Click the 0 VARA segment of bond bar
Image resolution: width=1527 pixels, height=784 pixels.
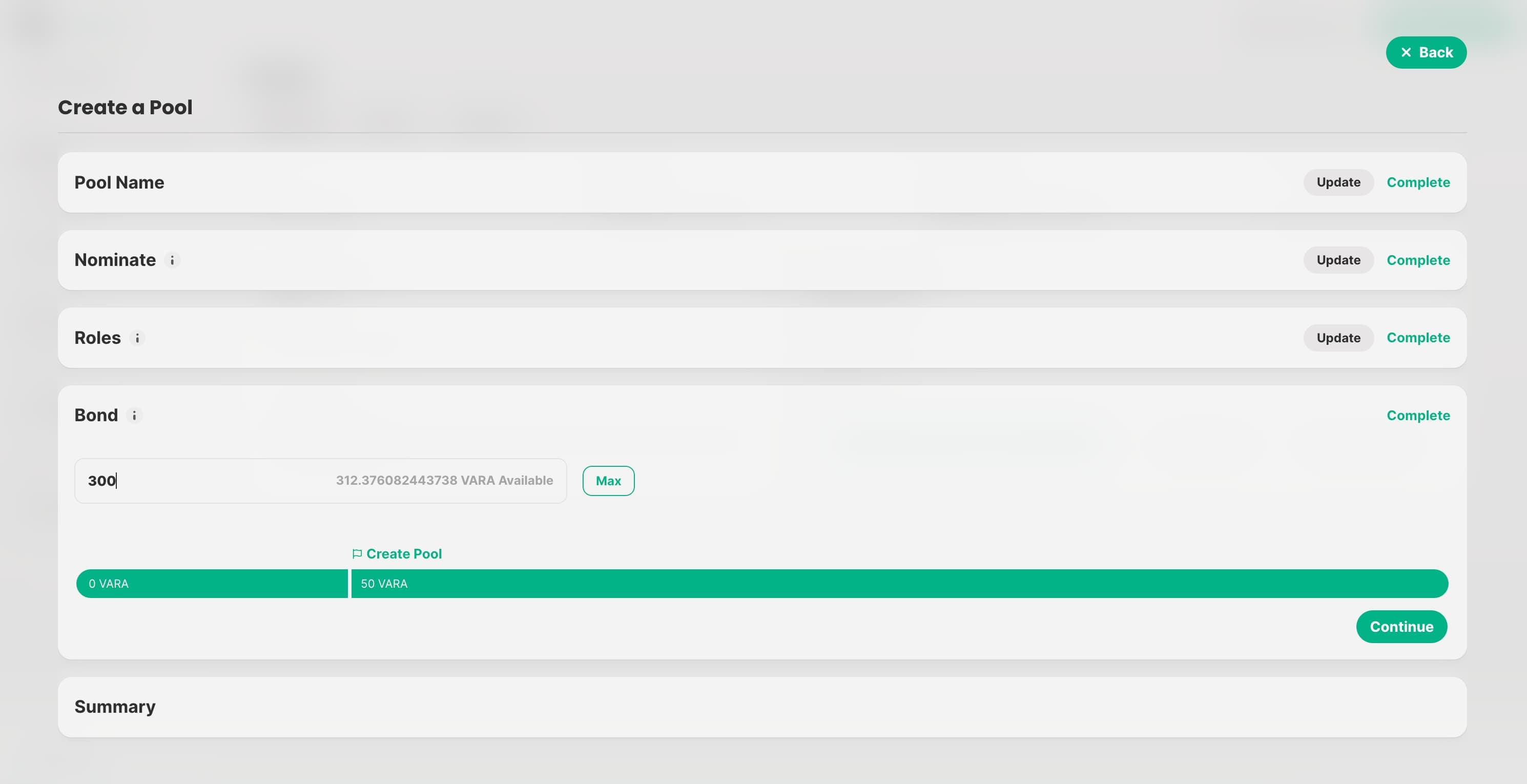tap(212, 584)
